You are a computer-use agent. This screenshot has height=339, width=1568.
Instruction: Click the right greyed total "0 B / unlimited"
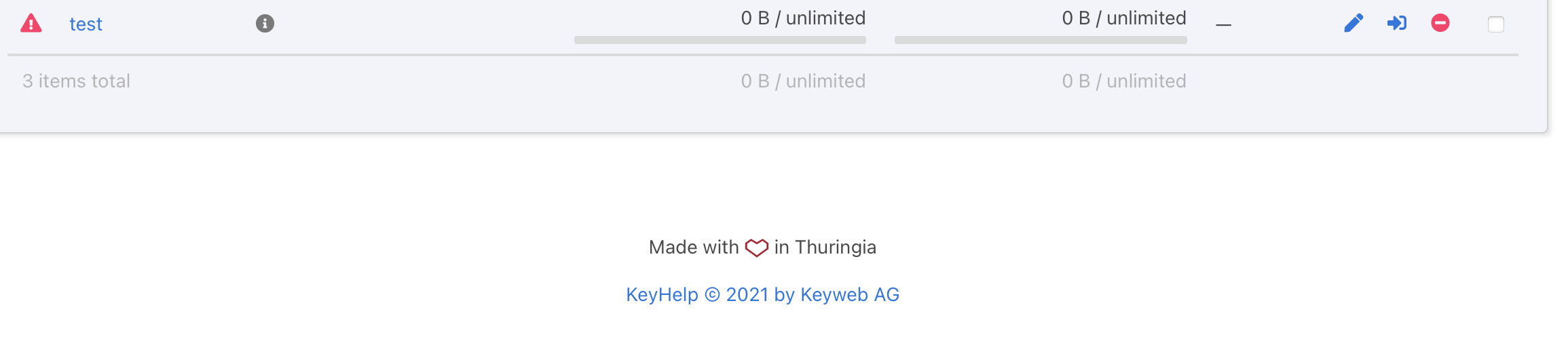(x=1124, y=81)
